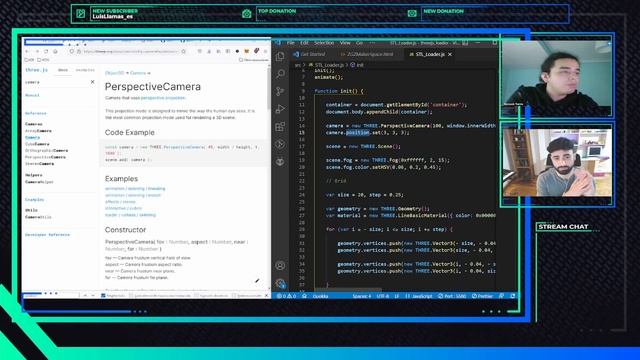Click the find-in-page input field
640x360 pixels.
click(x=51, y=296)
